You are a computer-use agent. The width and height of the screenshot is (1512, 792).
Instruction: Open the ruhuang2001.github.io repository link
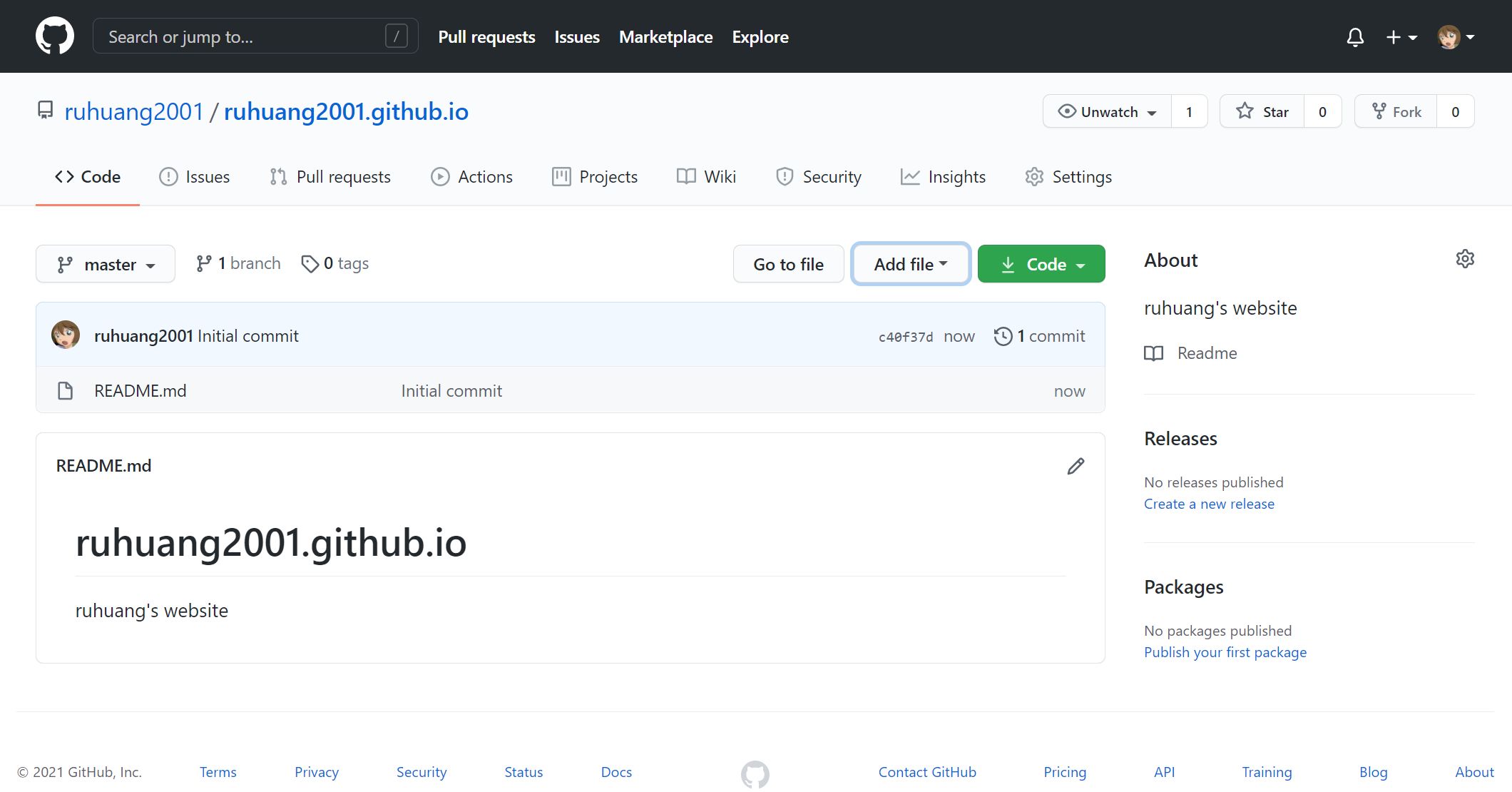(x=346, y=111)
